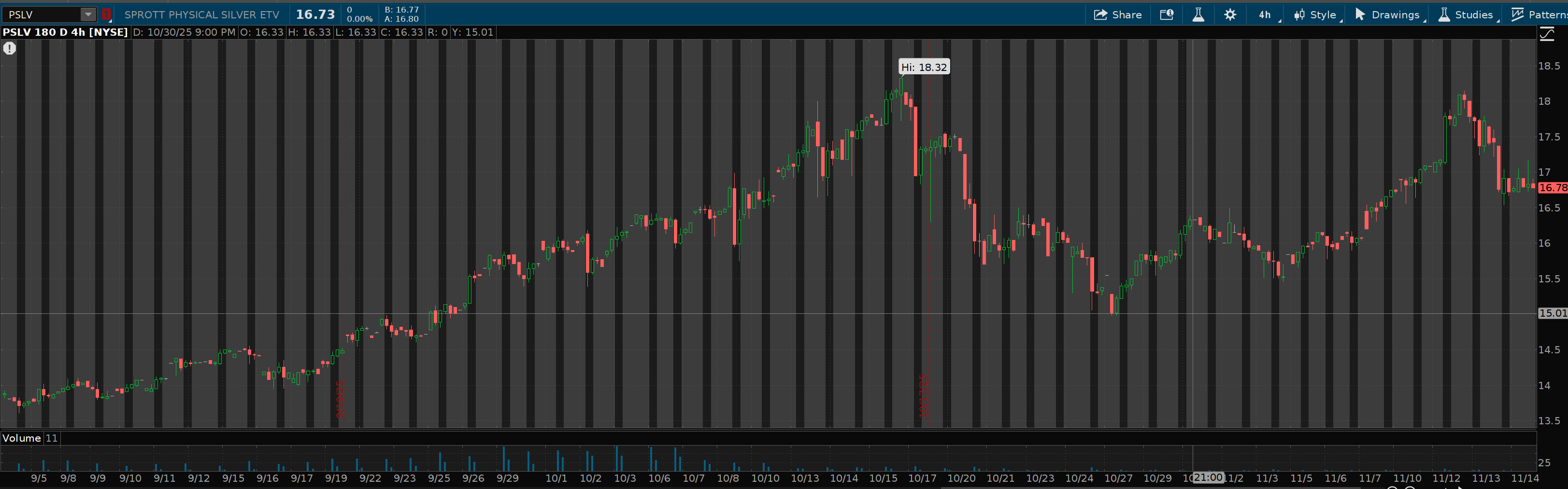
Task: Open the PSLV symbol dropdown arrow
Action: [88, 14]
